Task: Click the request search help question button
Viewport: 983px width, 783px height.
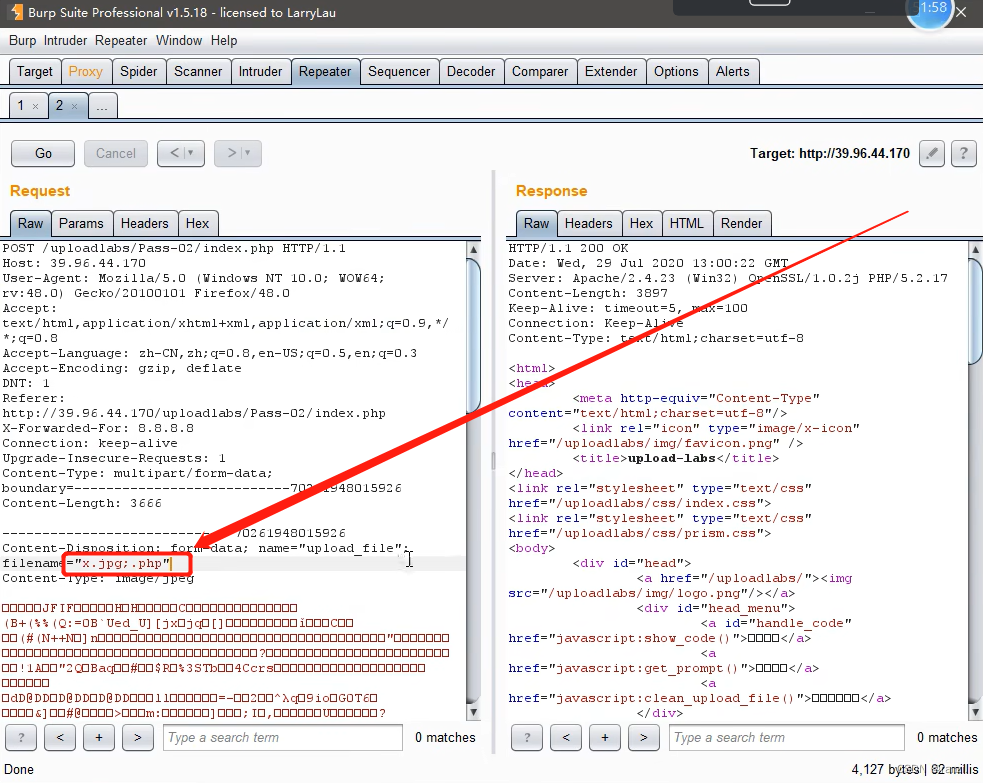Action: [x=21, y=737]
